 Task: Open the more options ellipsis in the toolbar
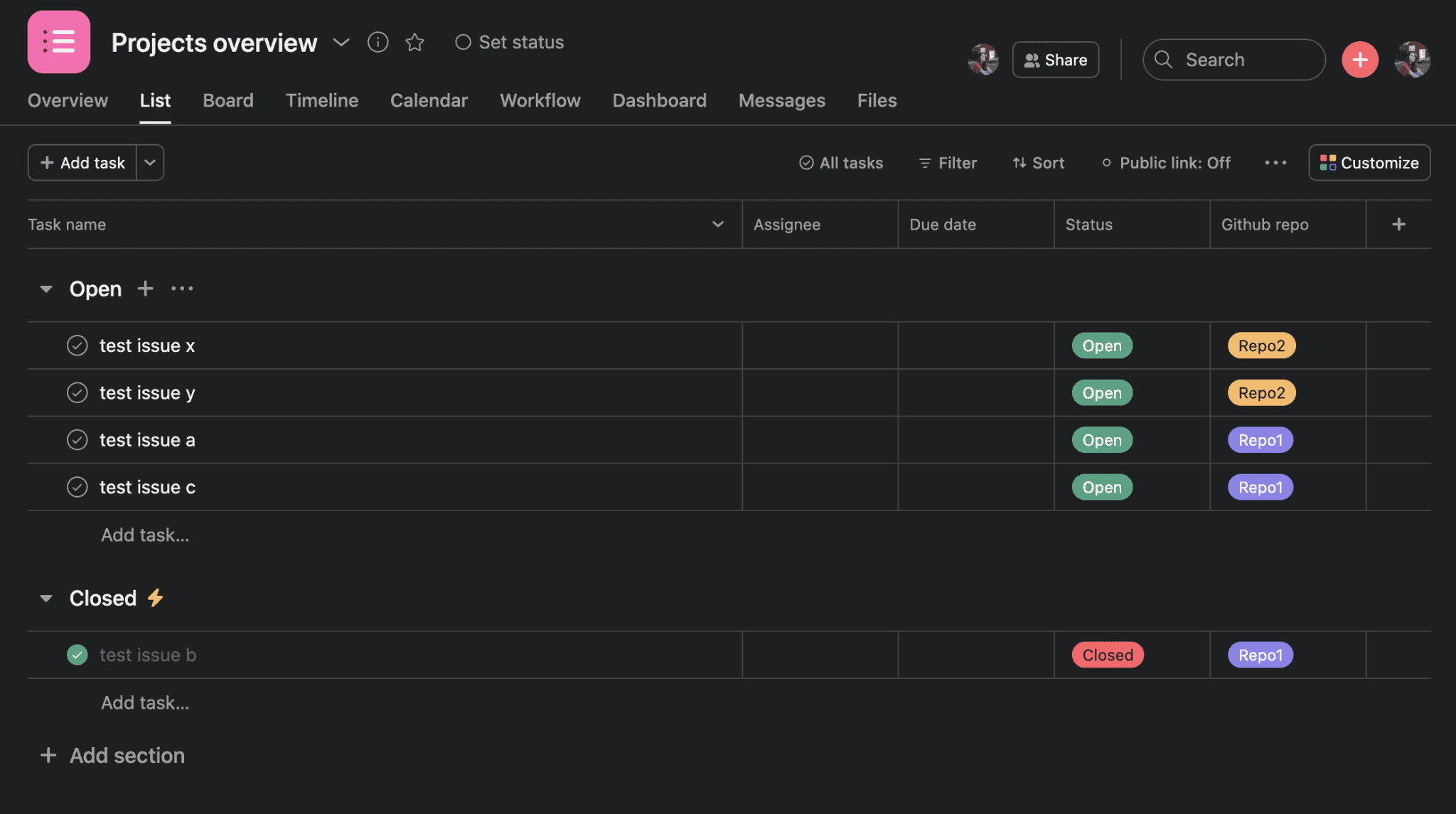point(1276,163)
